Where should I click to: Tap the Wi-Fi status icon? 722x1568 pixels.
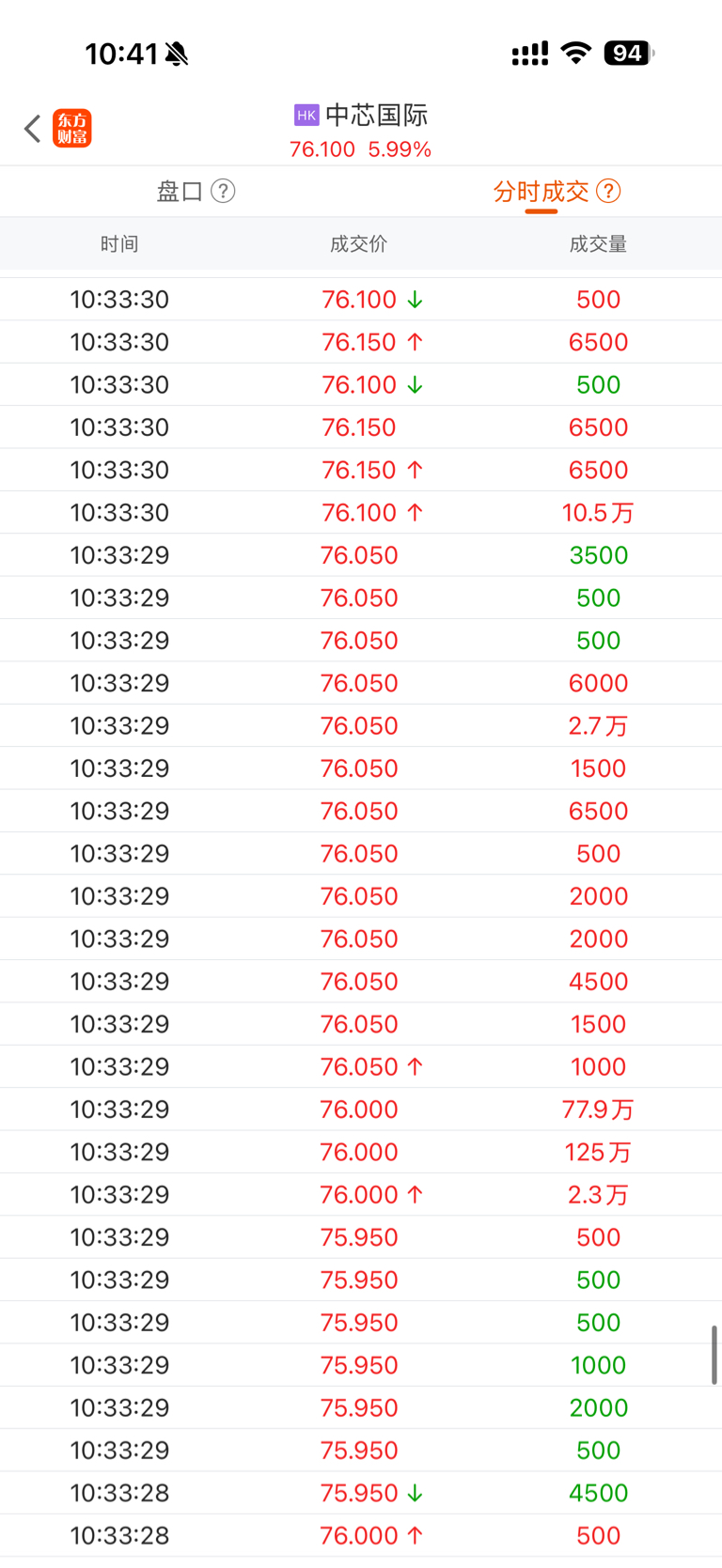pyautogui.click(x=574, y=54)
